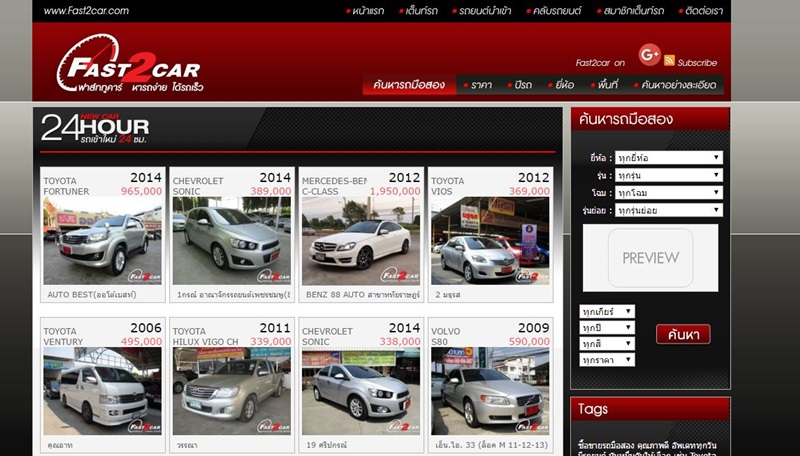The height and width of the screenshot is (456, 800).
Task: Open the Mercedes-Benz C-Class photo
Action: [361, 241]
